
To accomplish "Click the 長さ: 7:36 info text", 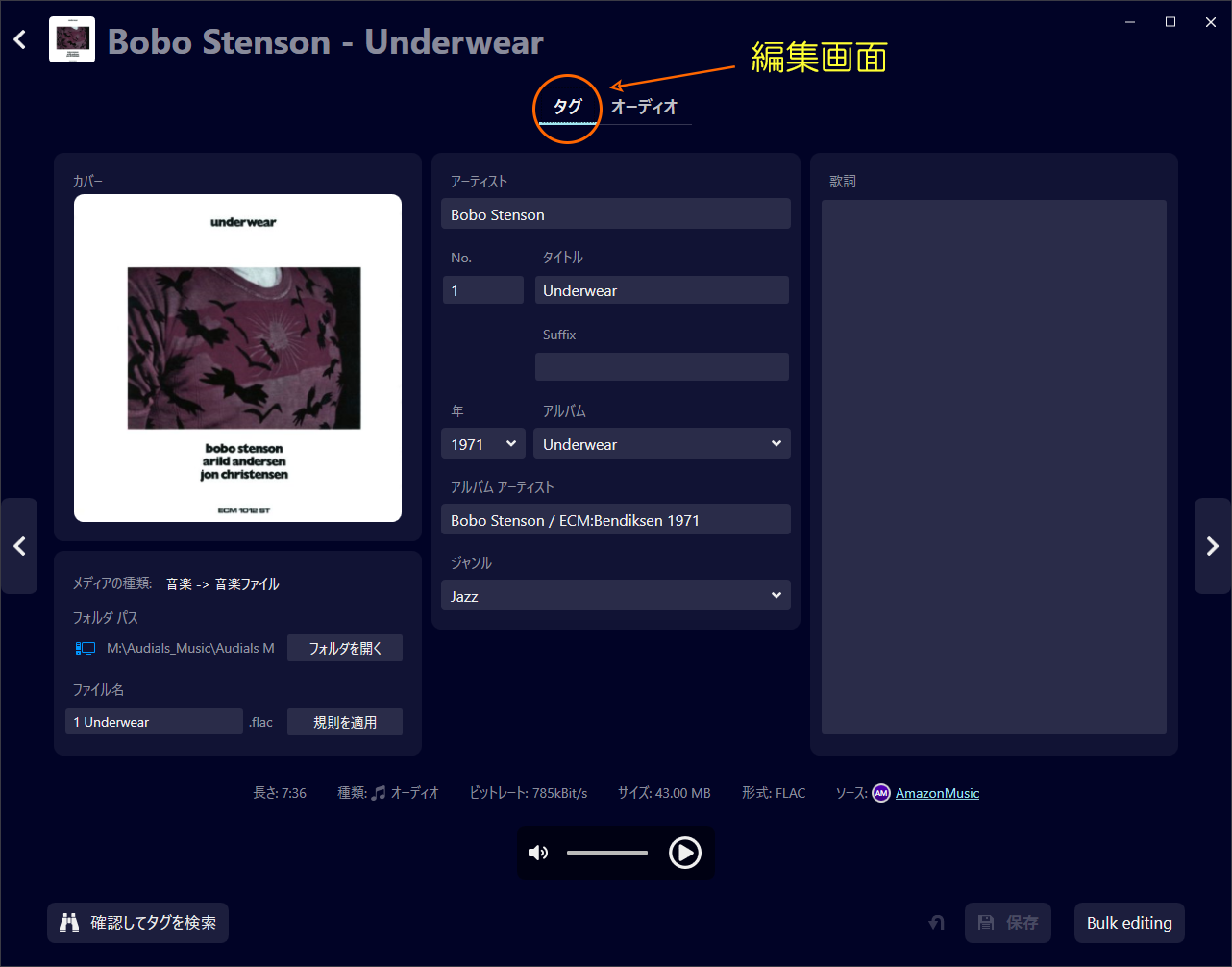I will click(x=280, y=793).
